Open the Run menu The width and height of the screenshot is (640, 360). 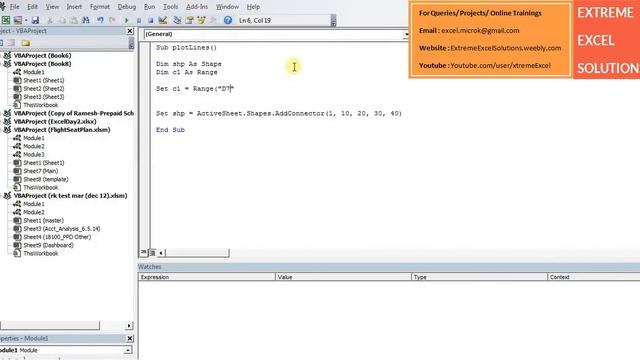149,7
